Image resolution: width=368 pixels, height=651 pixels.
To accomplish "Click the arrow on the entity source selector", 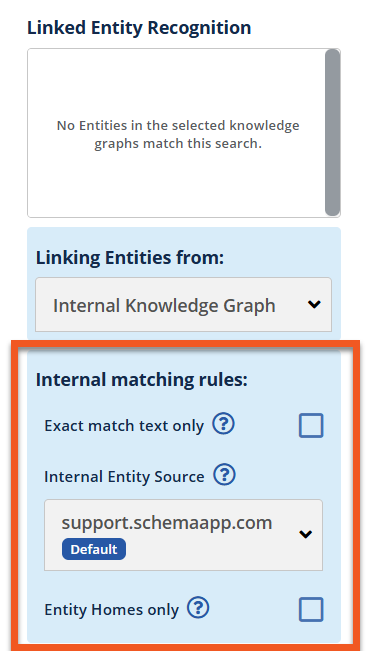I will pos(305,534).
